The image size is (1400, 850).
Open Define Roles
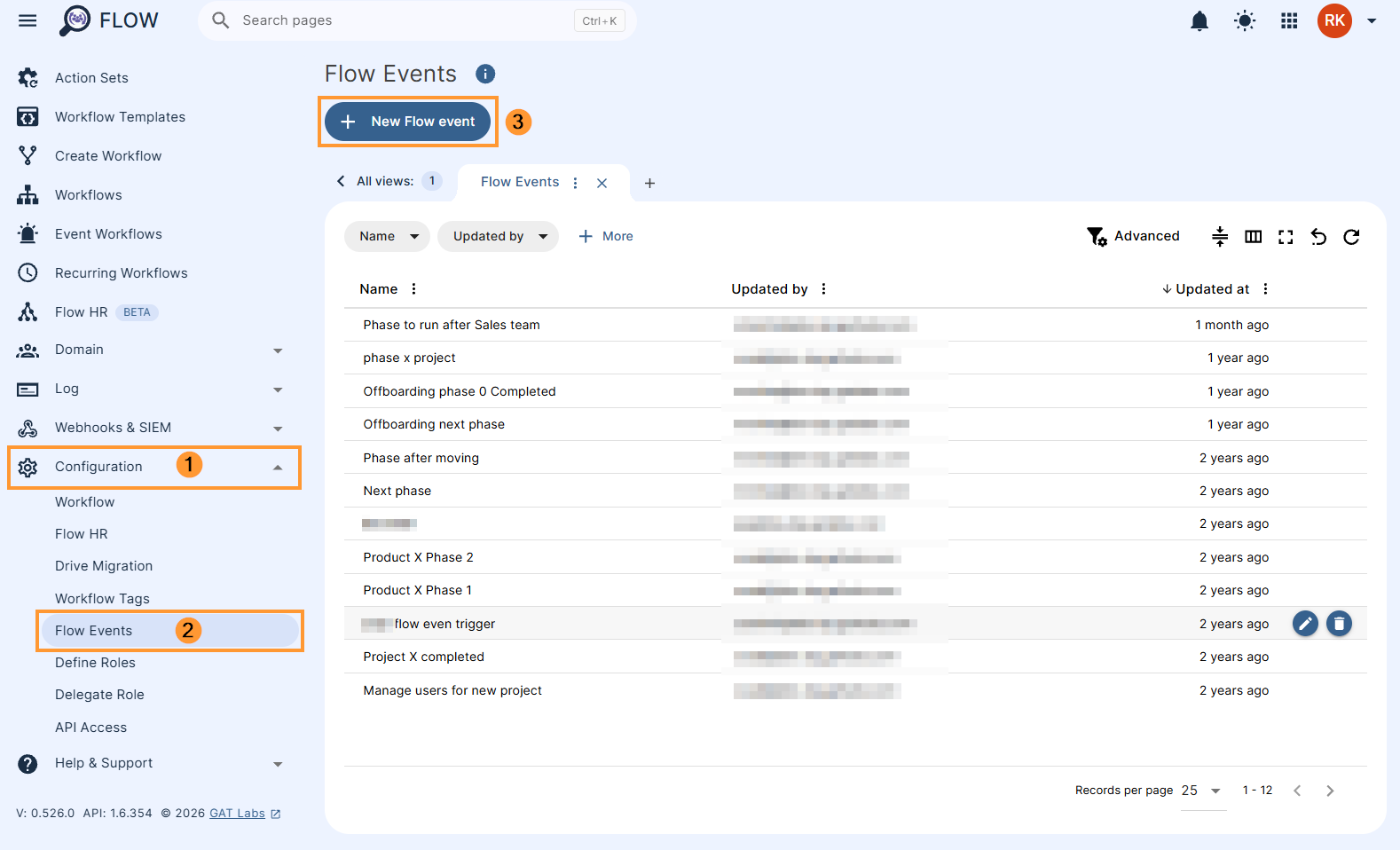(95, 663)
